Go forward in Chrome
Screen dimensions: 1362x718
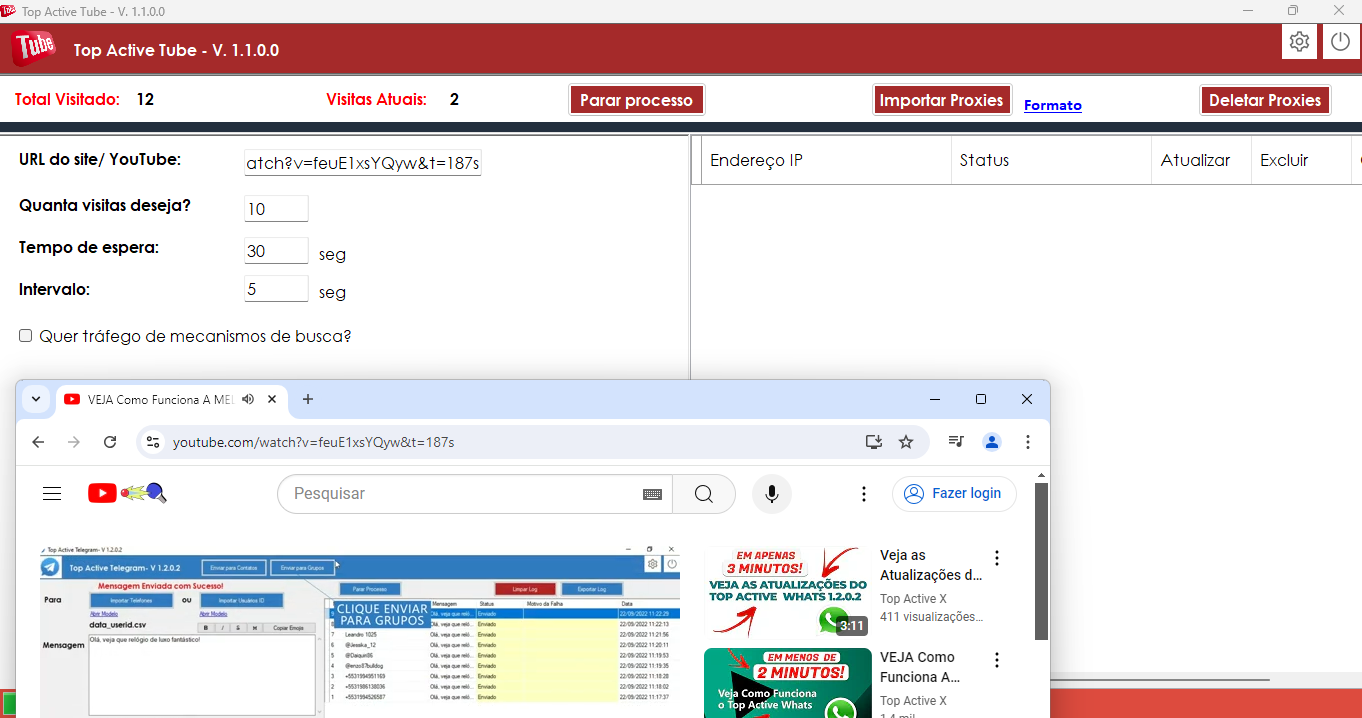tap(74, 441)
